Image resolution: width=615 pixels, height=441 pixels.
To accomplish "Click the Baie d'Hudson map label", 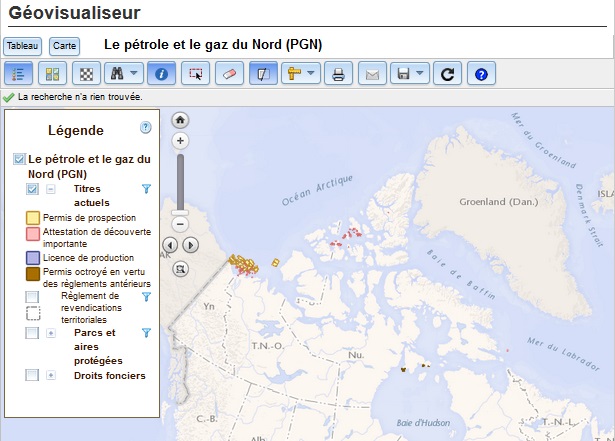I will [x=423, y=423].
